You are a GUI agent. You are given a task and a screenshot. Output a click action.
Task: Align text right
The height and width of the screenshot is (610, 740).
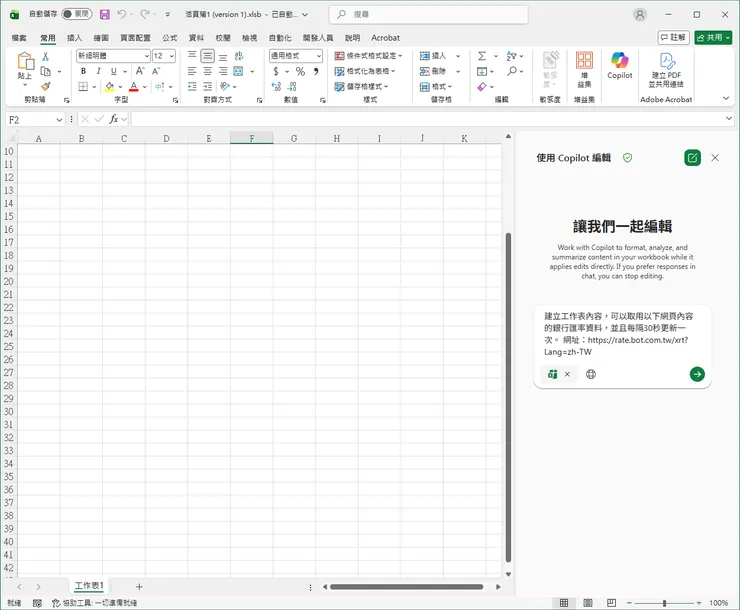[x=223, y=71]
